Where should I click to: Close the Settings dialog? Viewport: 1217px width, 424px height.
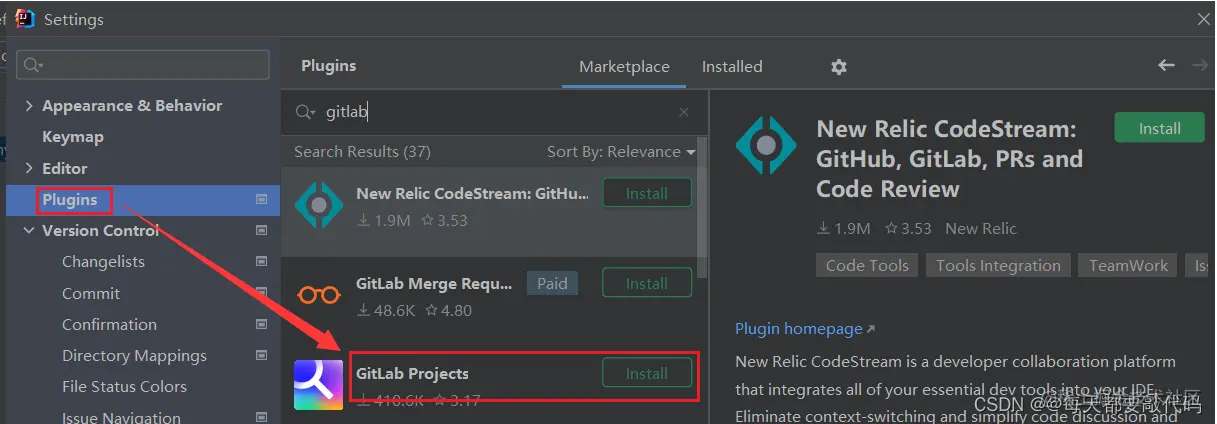(x=1204, y=19)
